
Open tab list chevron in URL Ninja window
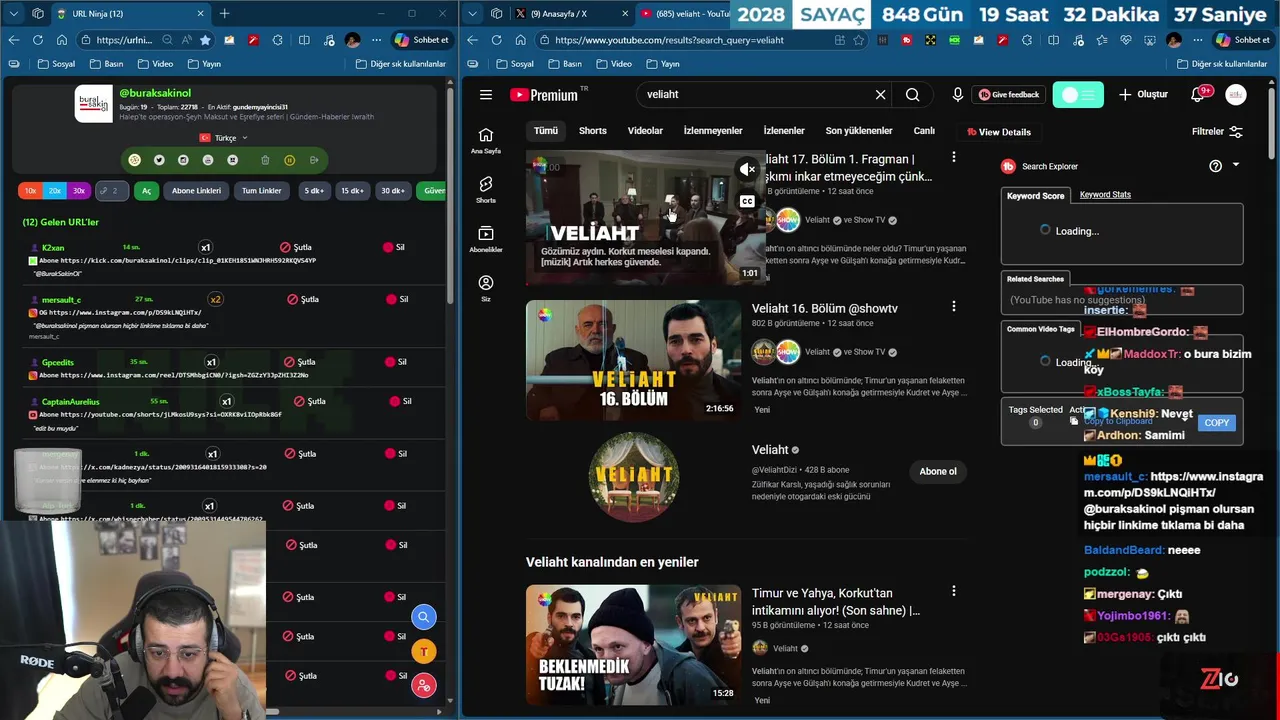(13, 13)
